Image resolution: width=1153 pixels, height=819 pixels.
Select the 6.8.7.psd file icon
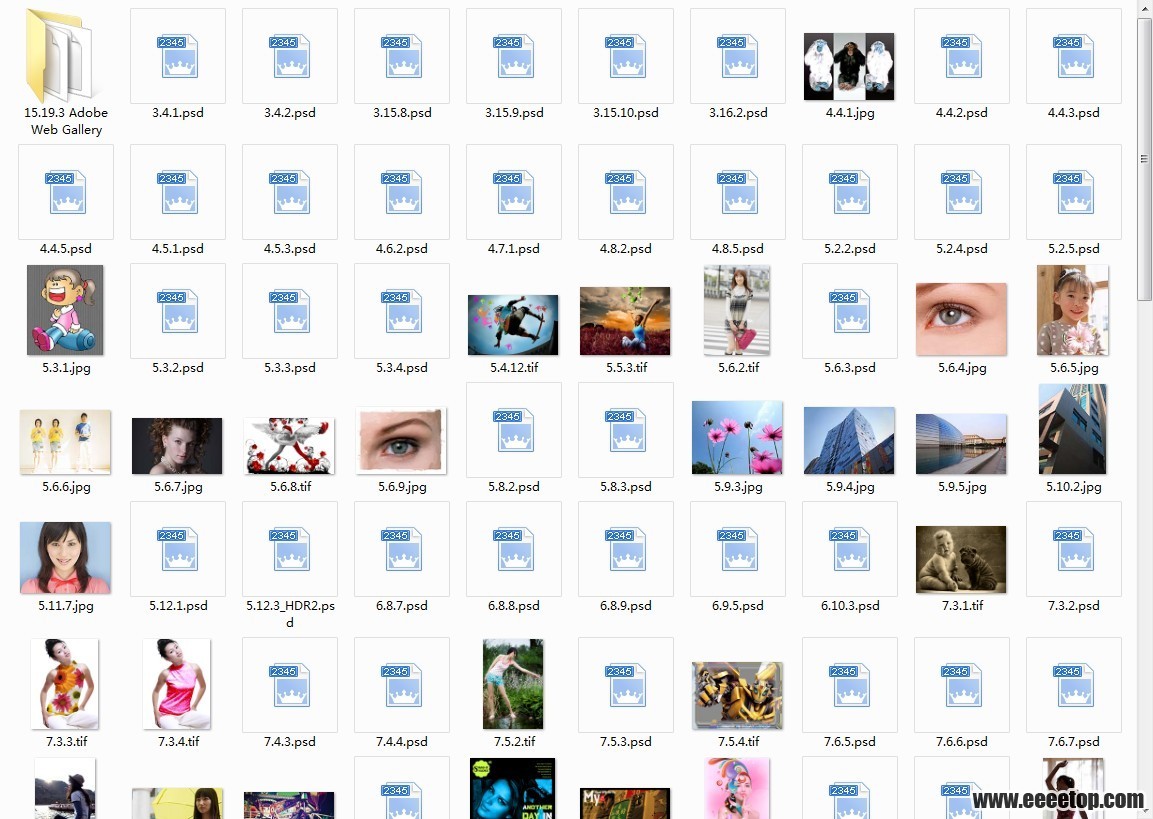tap(401, 549)
